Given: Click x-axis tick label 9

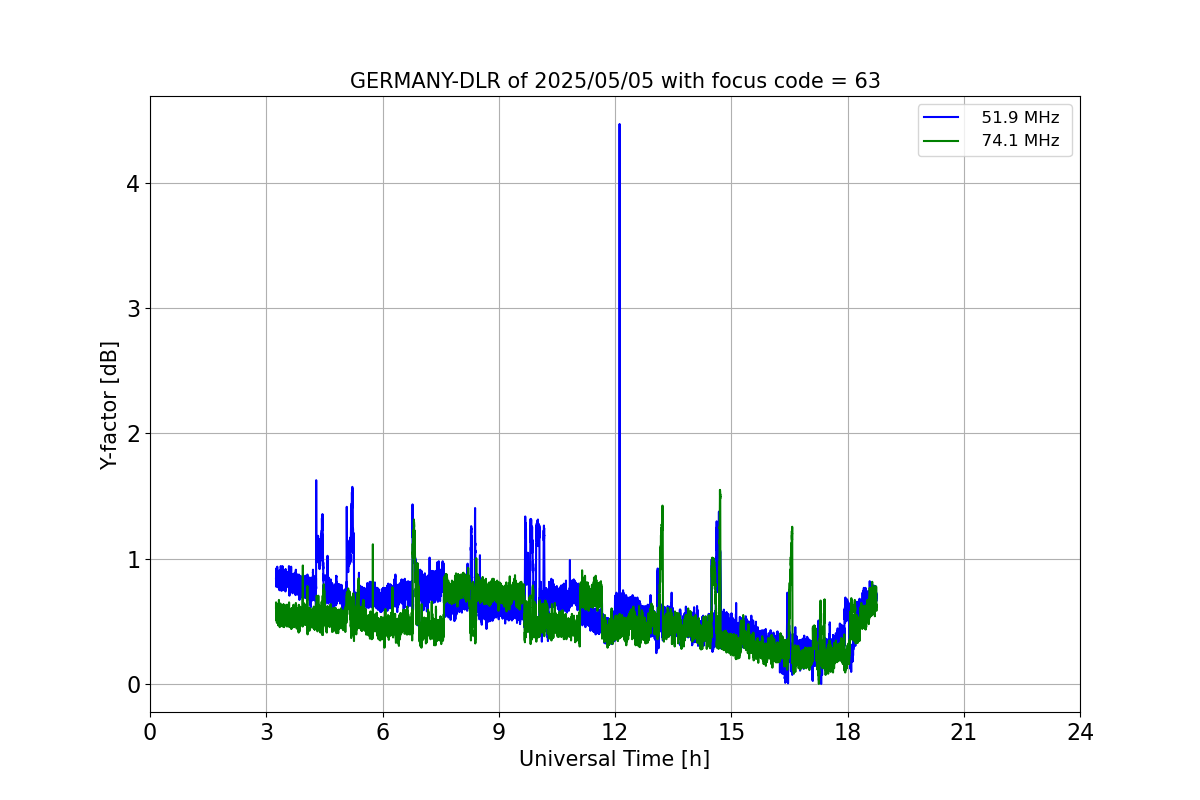Looking at the screenshot, I should click(x=499, y=732).
